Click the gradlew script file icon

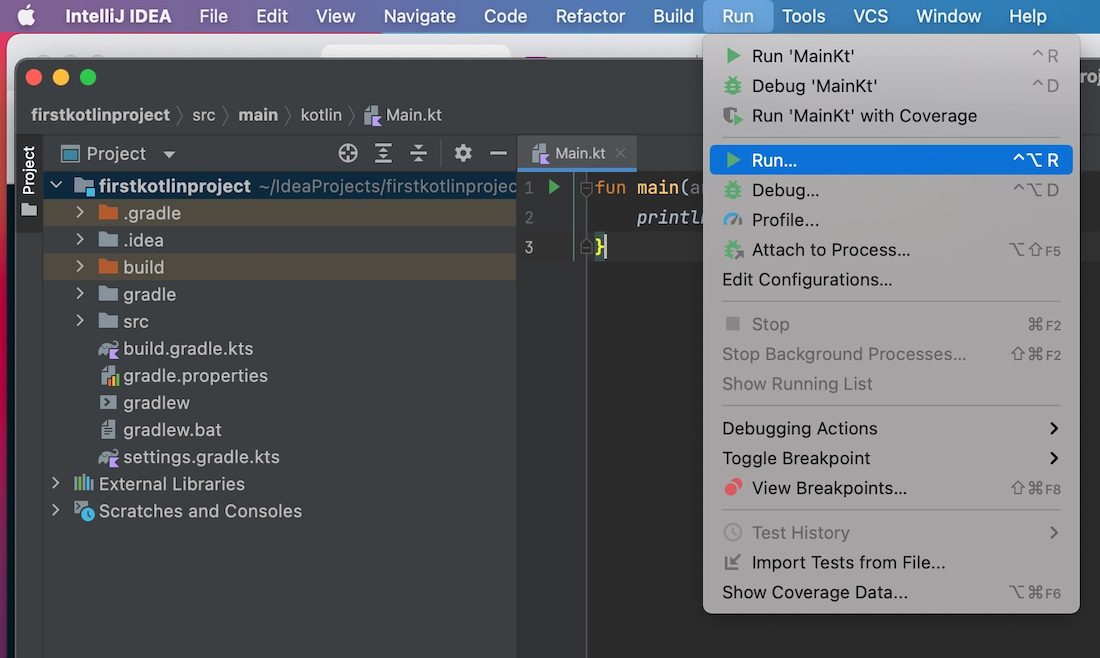108,403
